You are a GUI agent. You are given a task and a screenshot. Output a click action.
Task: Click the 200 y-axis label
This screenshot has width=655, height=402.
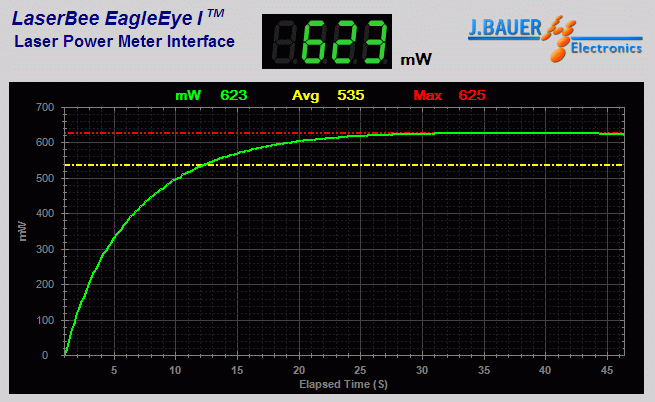(45, 285)
